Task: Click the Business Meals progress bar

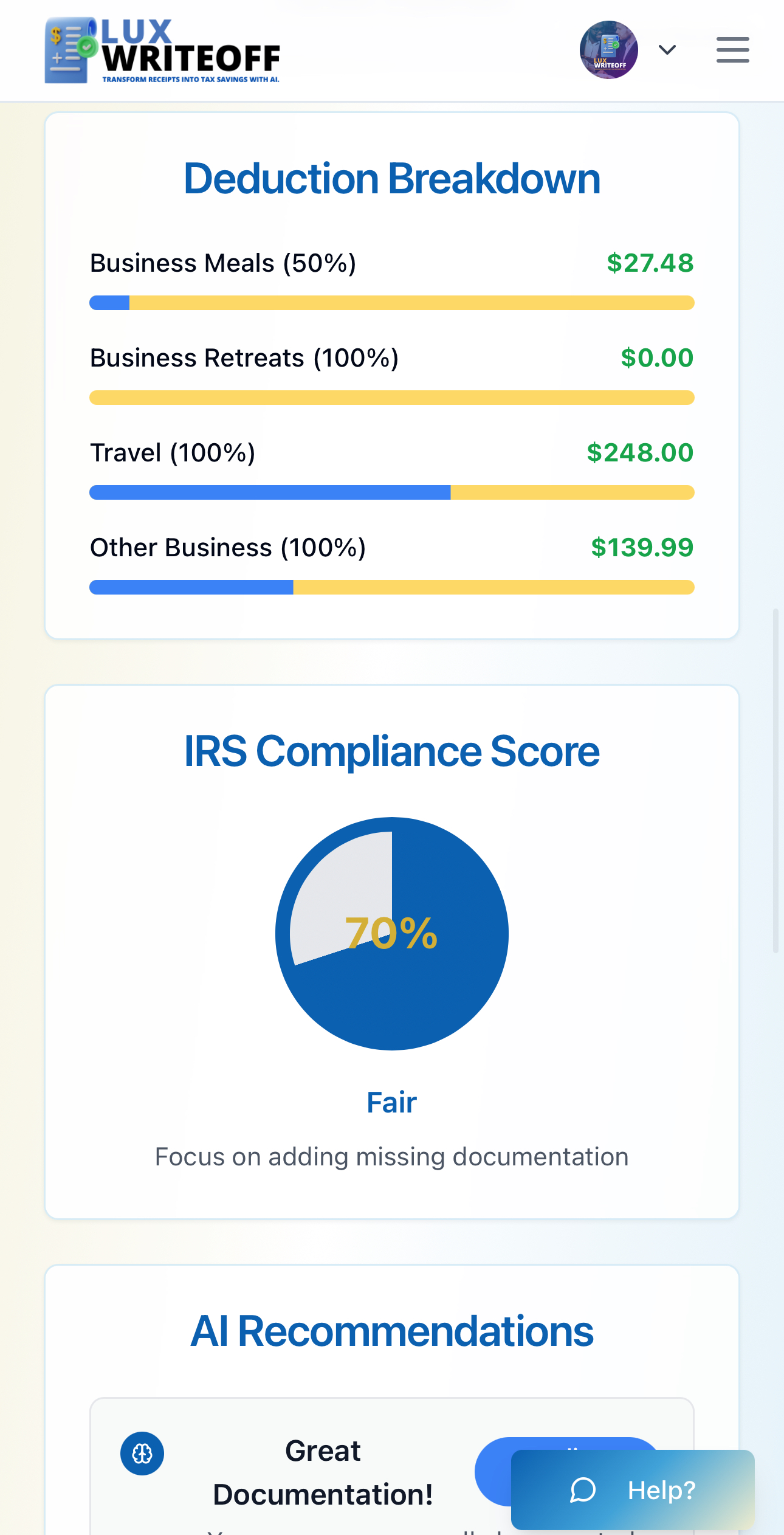Action: point(392,303)
